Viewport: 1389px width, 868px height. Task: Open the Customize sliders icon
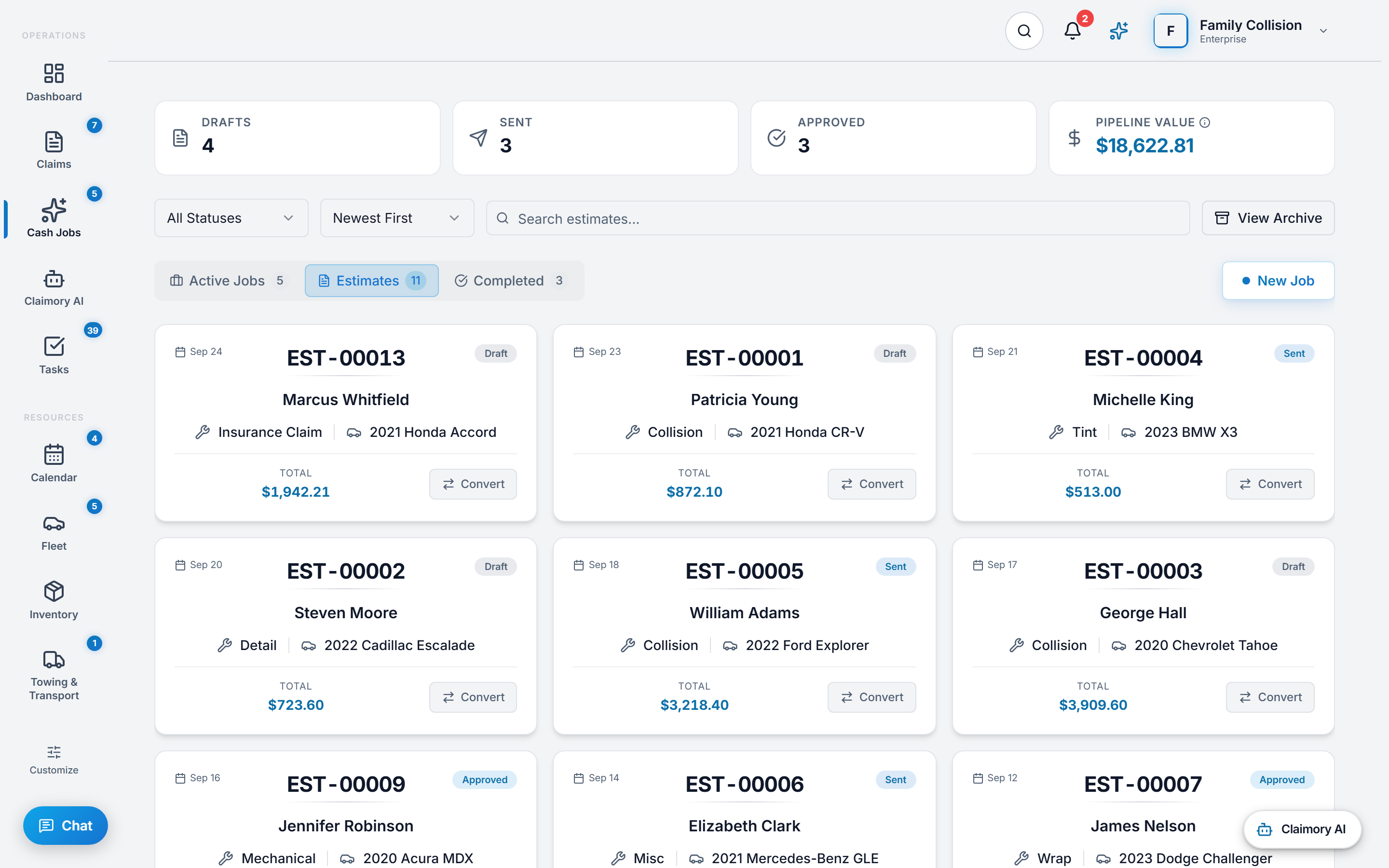click(54, 752)
